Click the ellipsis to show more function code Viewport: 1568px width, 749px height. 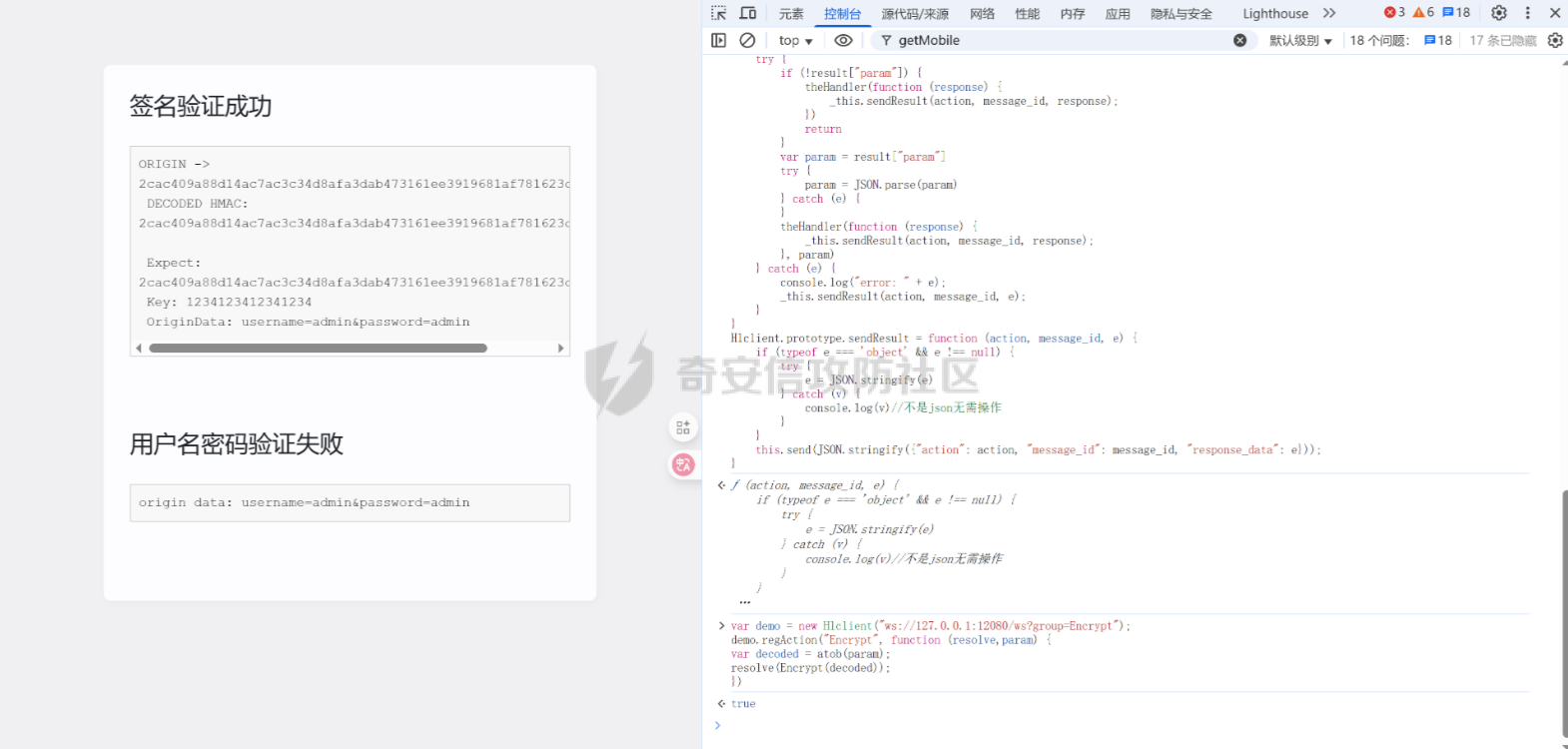(745, 602)
